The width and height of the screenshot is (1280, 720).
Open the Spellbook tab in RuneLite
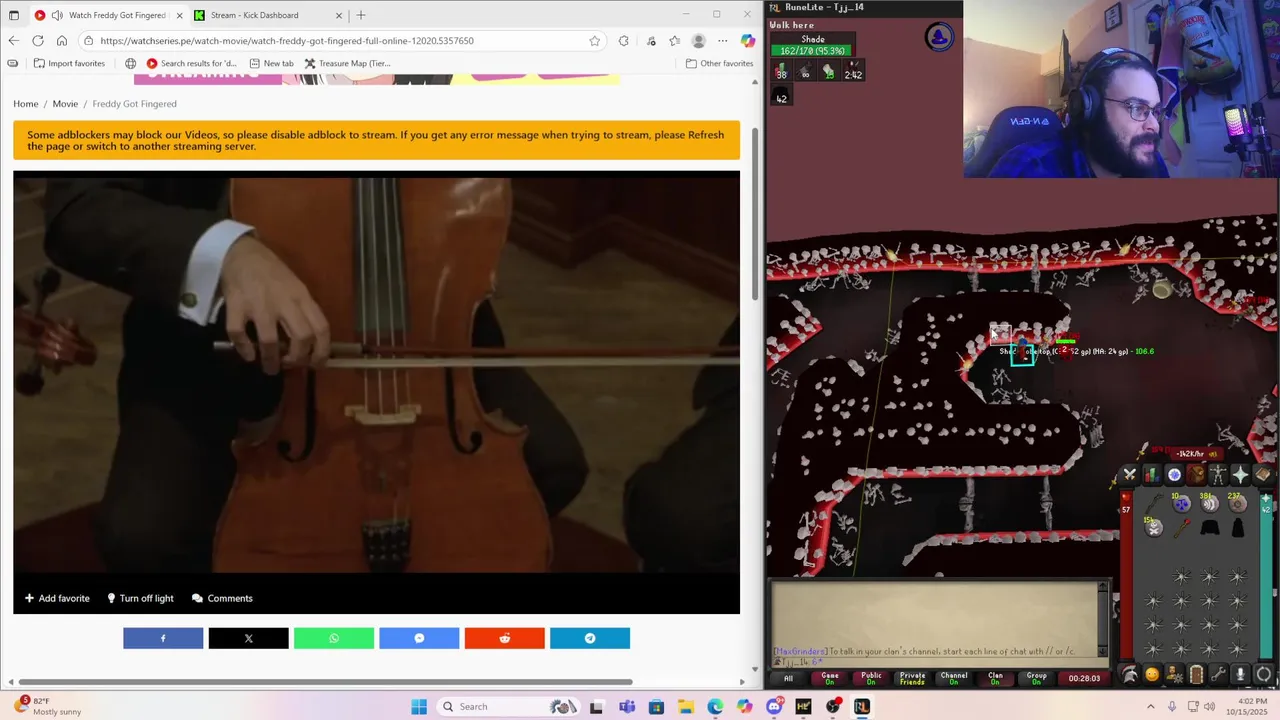[1263, 473]
